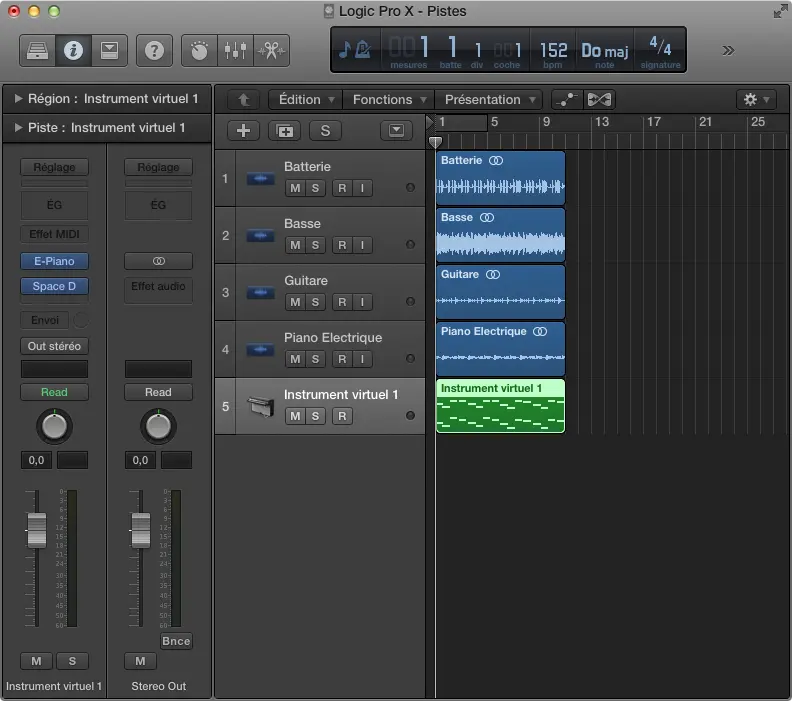This screenshot has height=701, width=792.
Task: Mute the Batterie track
Action: pos(295,188)
